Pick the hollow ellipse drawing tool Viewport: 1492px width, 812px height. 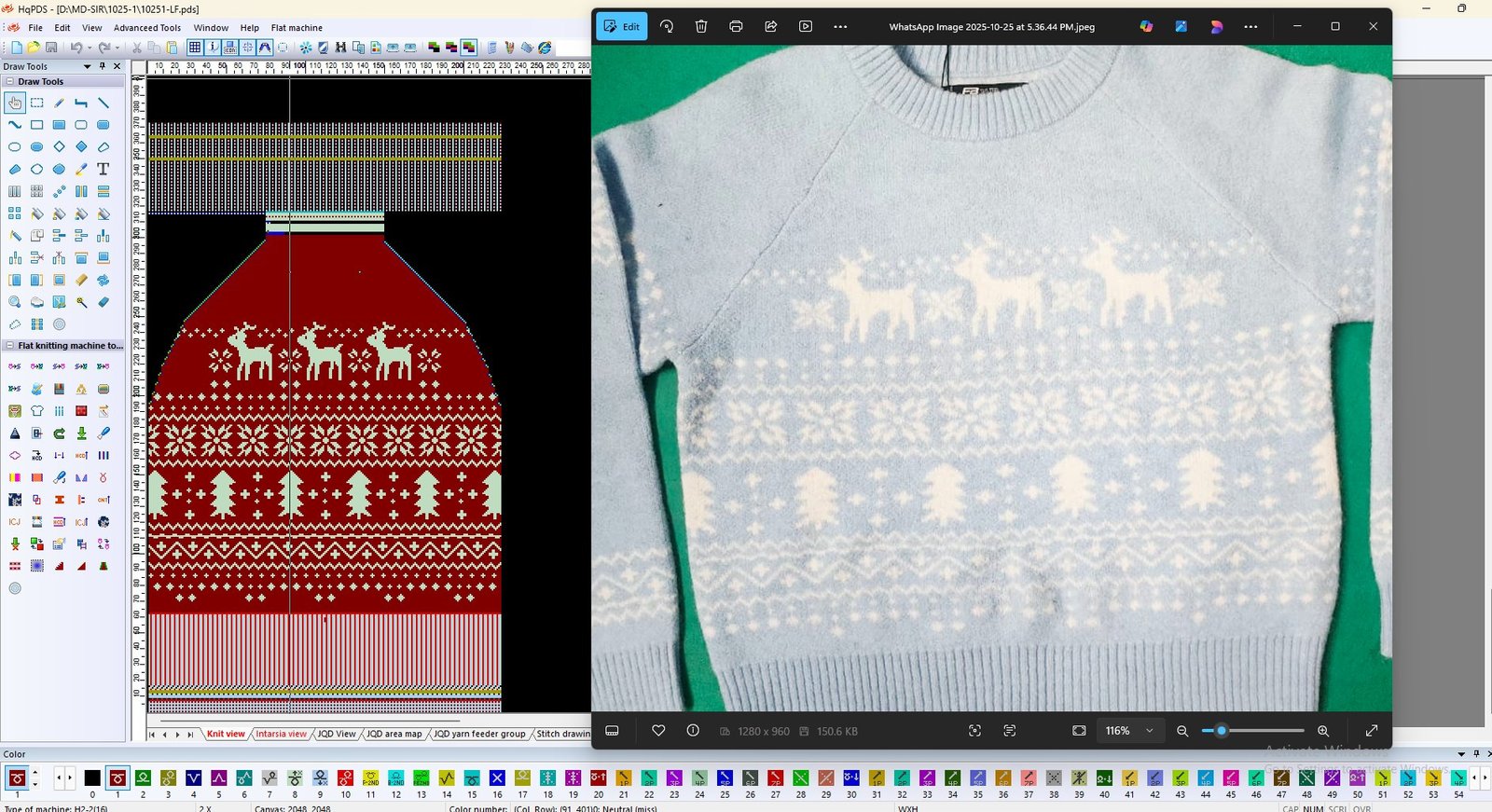tap(15, 147)
